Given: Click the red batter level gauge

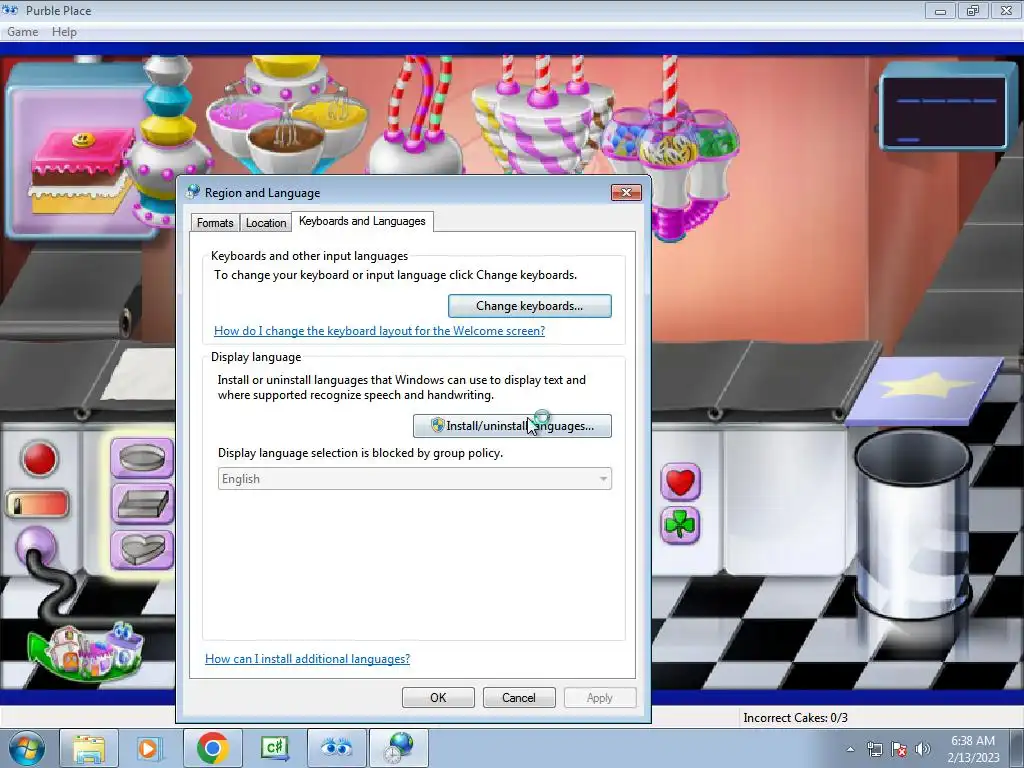Looking at the screenshot, I should (x=38, y=505).
